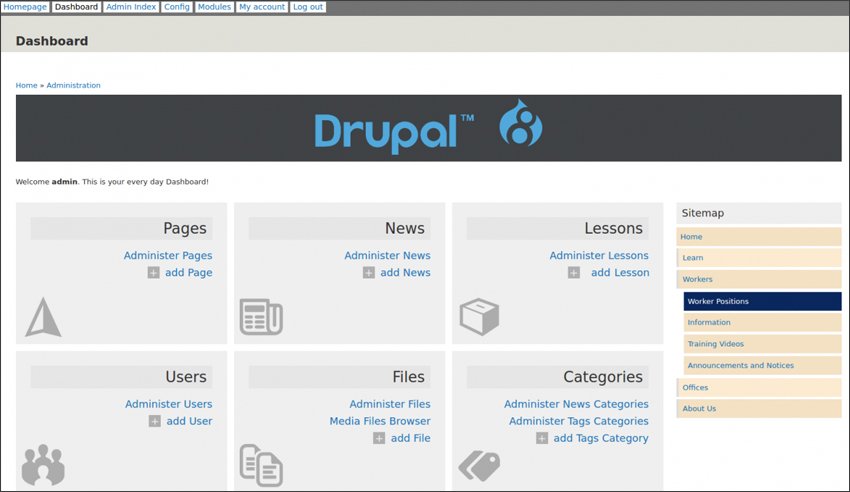
Task: Click the add Tags Category link
Action: pos(601,438)
